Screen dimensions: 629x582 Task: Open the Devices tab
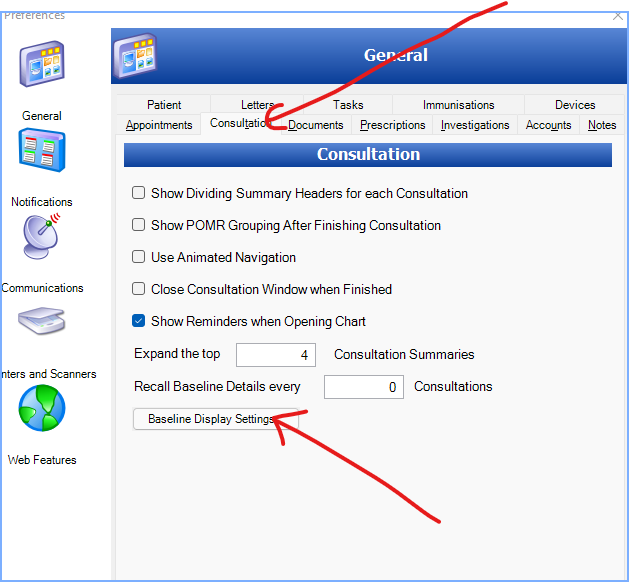click(x=575, y=105)
